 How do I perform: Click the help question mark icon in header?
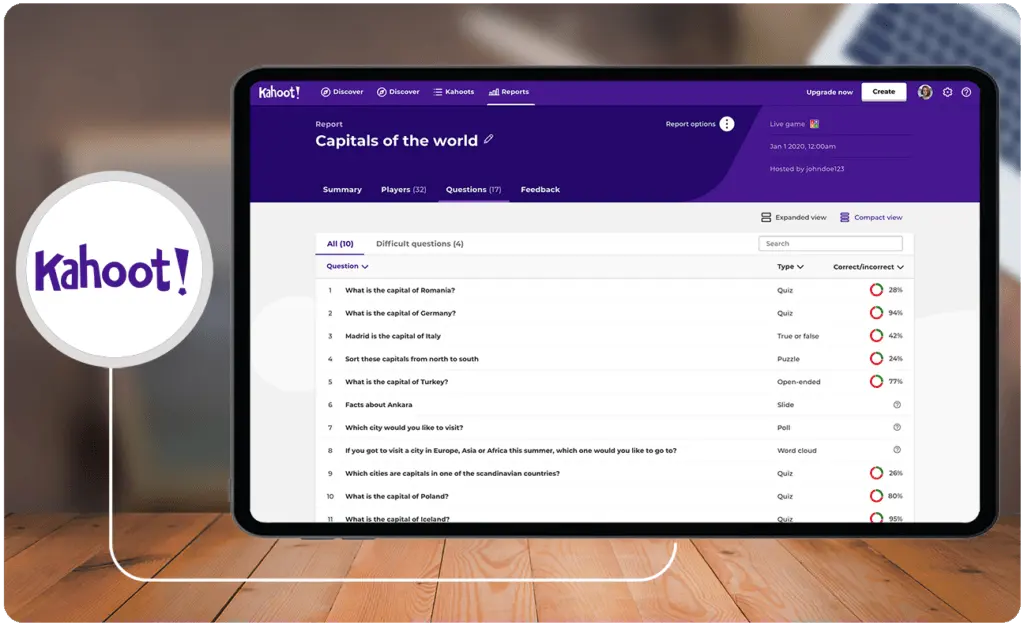966,92
